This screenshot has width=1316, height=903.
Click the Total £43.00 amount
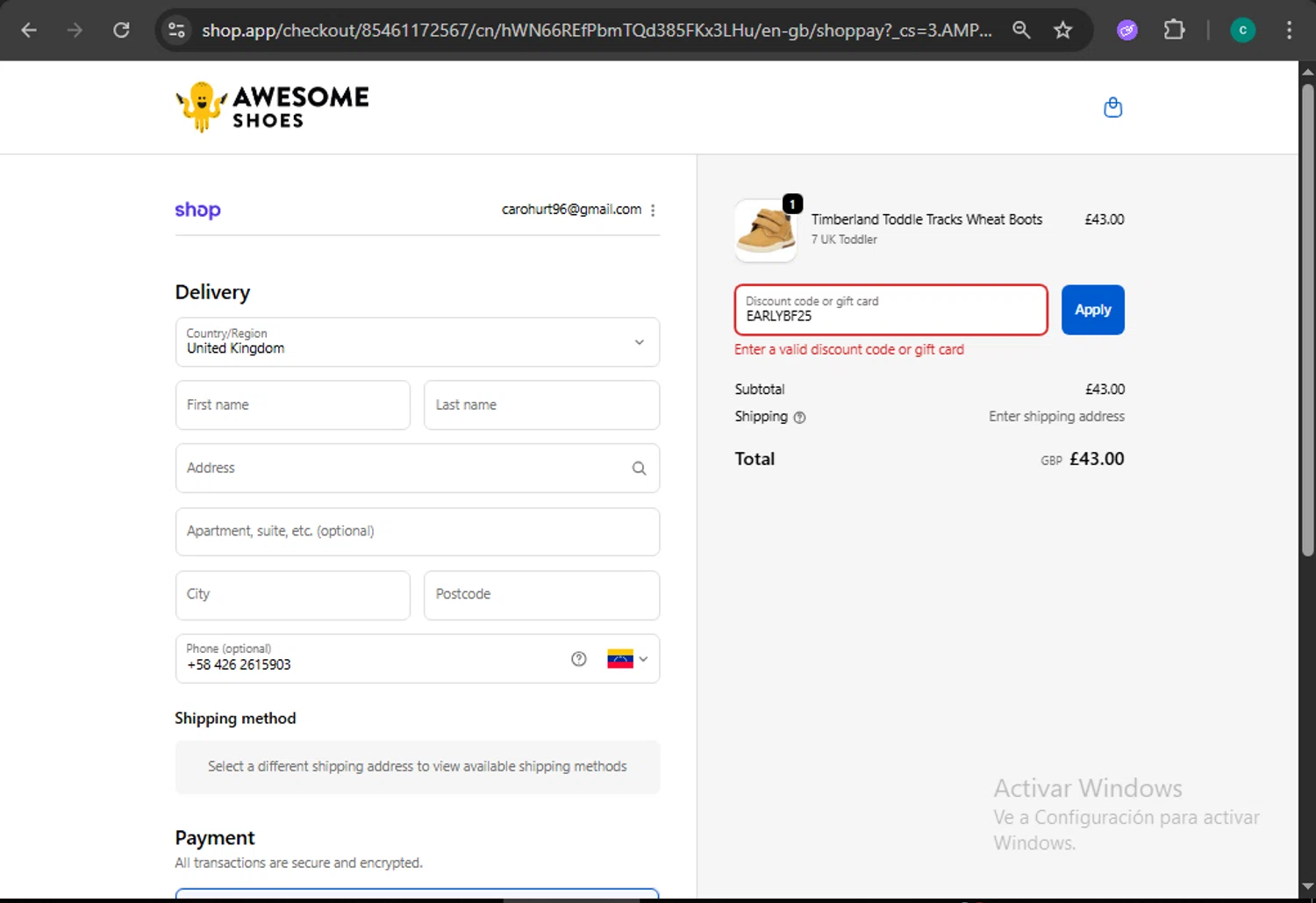coord(1097,459)
